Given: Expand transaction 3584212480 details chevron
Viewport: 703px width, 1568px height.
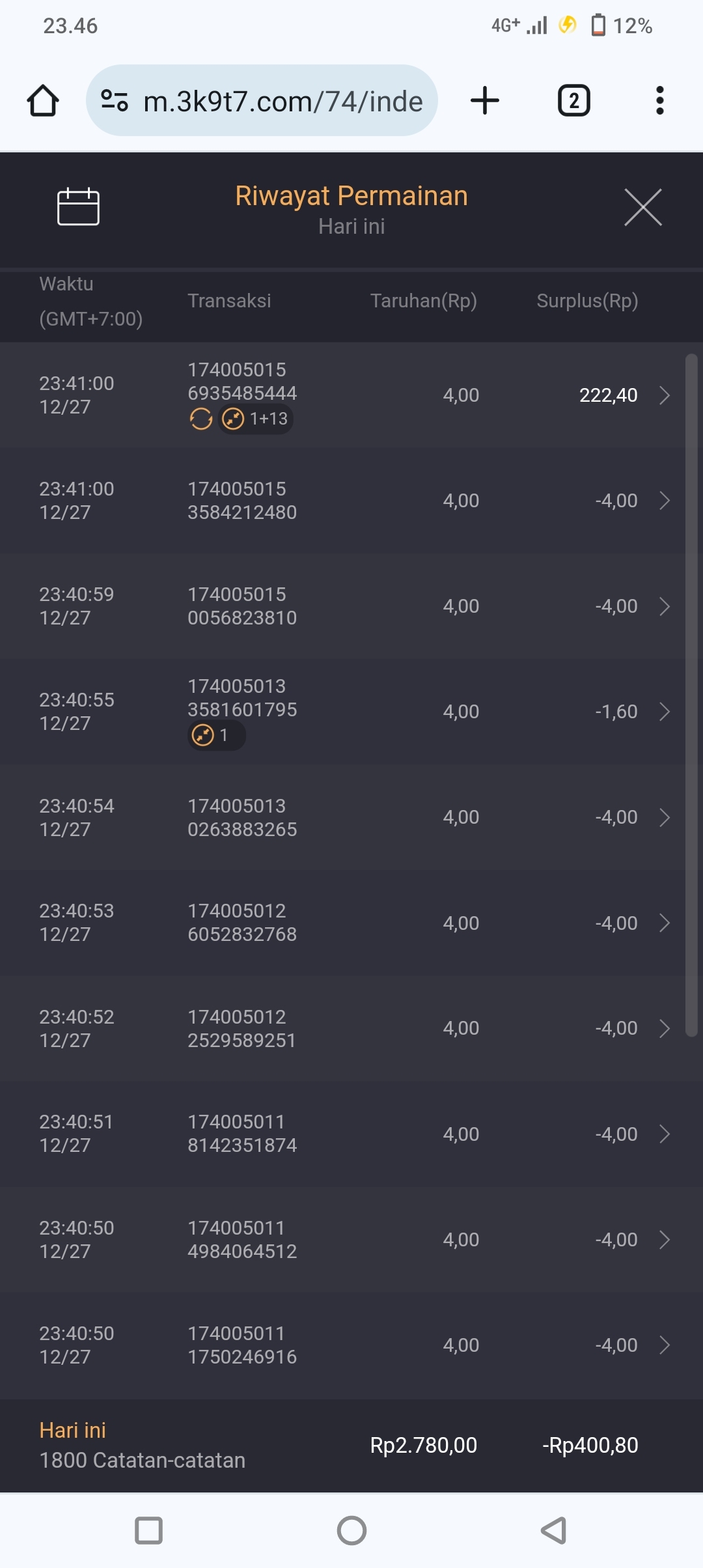Looking at the screenshot, I should (x=664, y=501).
